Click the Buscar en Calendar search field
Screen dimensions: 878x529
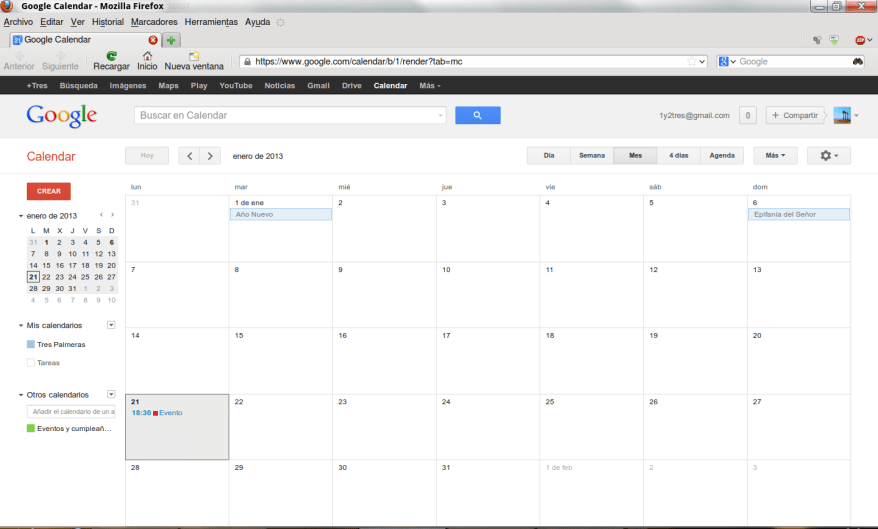click(x=290, y=115)
